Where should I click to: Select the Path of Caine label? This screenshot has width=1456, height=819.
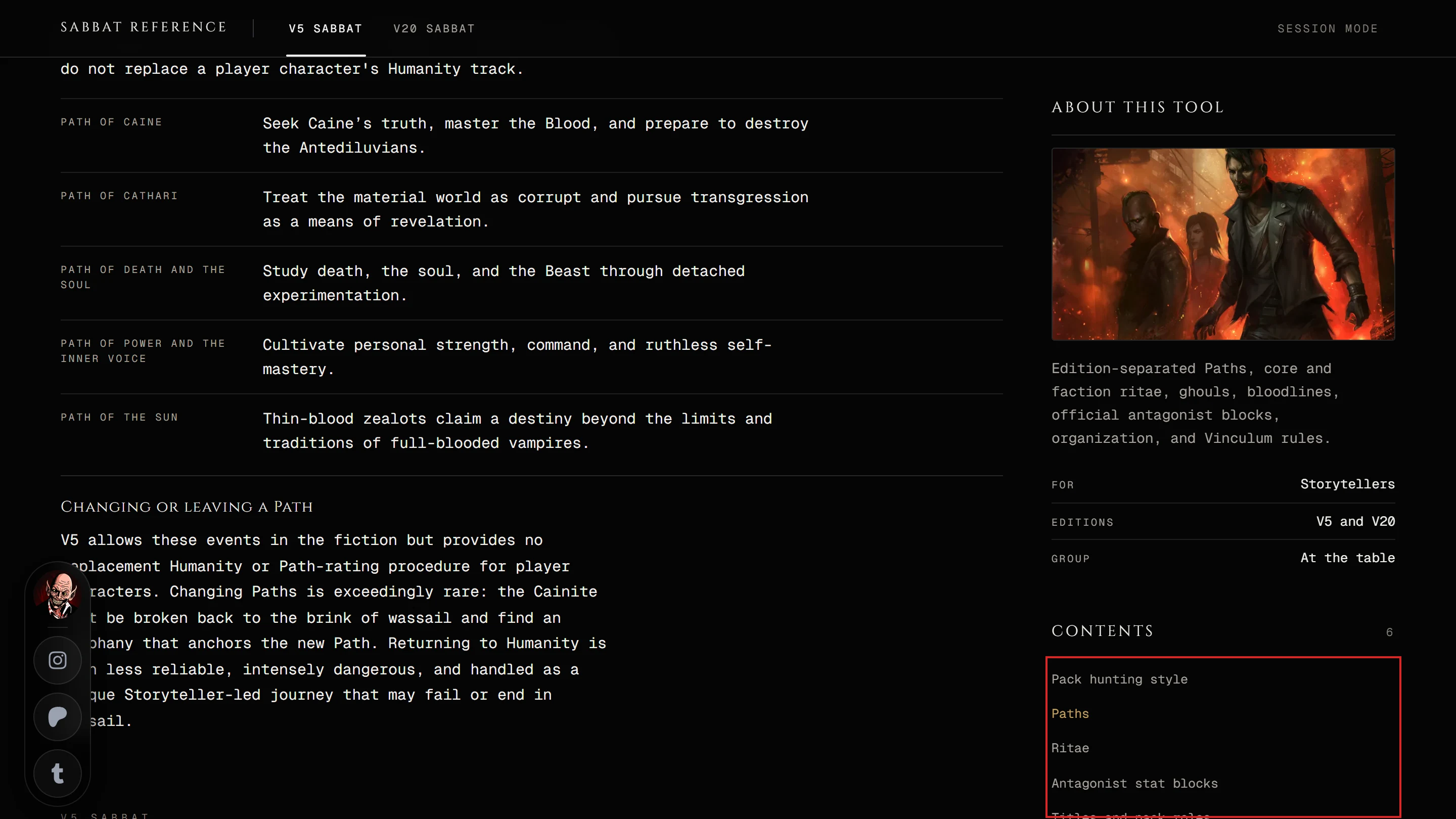coord(111,122)
